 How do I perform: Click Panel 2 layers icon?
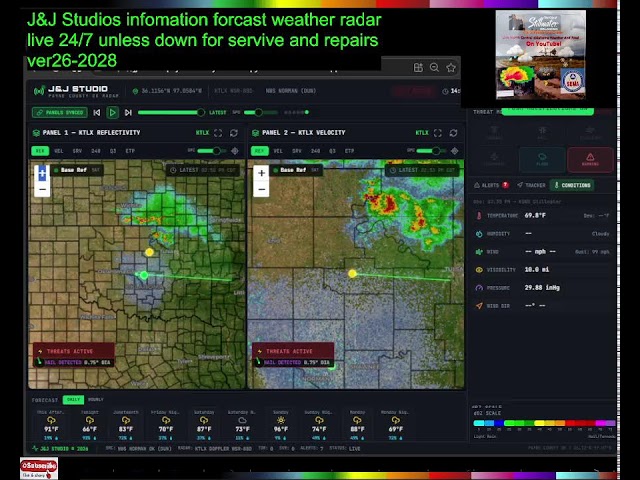pos(256,133)
